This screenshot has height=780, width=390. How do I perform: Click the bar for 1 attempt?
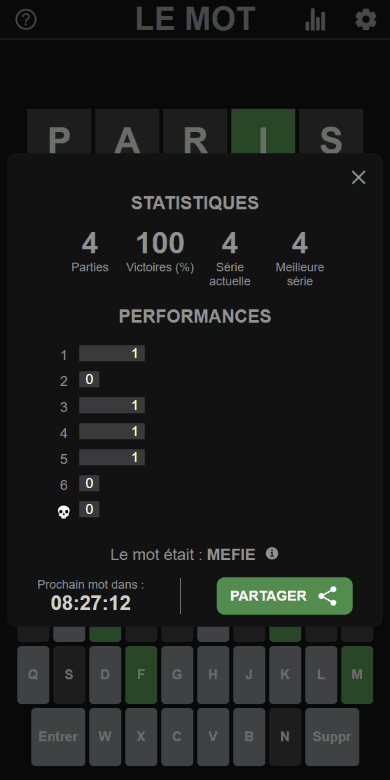point(112,353)
